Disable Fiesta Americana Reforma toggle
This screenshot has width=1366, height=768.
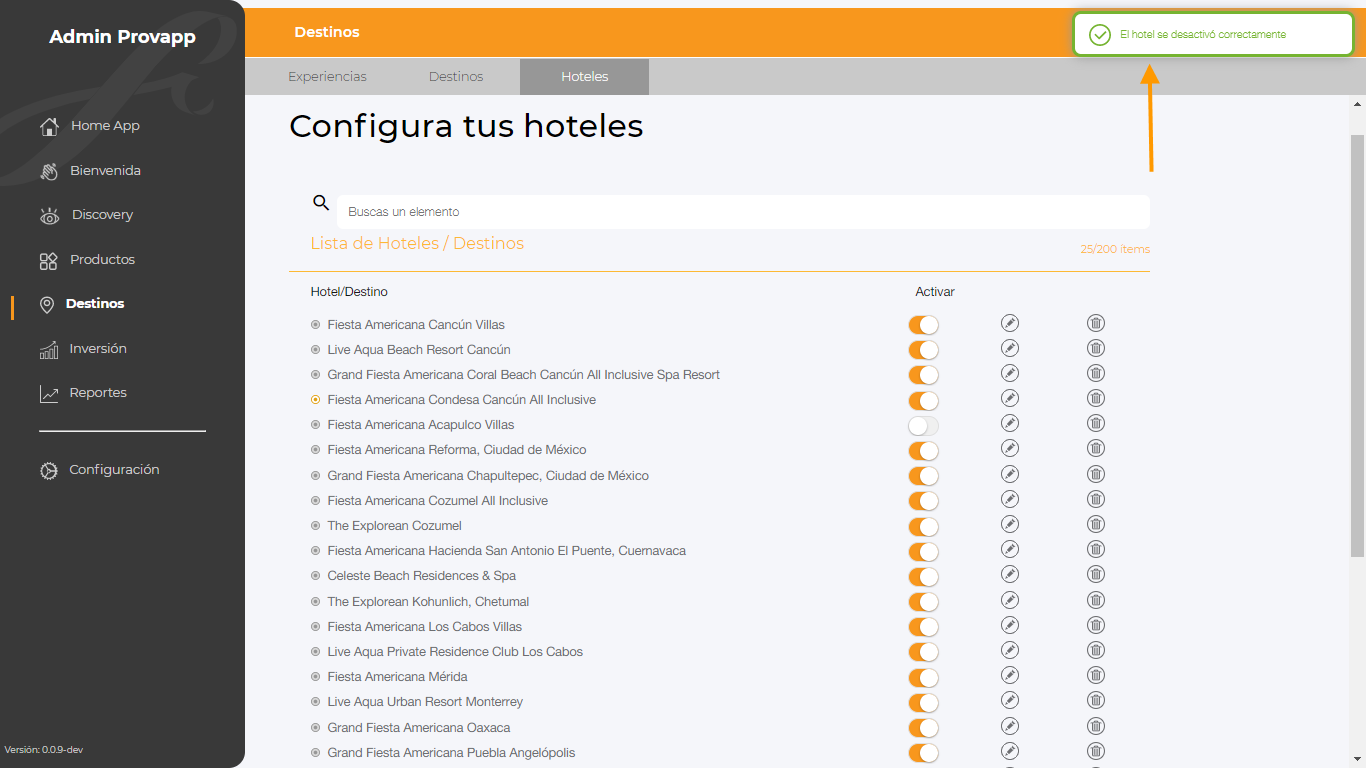[x=923, y=451]
